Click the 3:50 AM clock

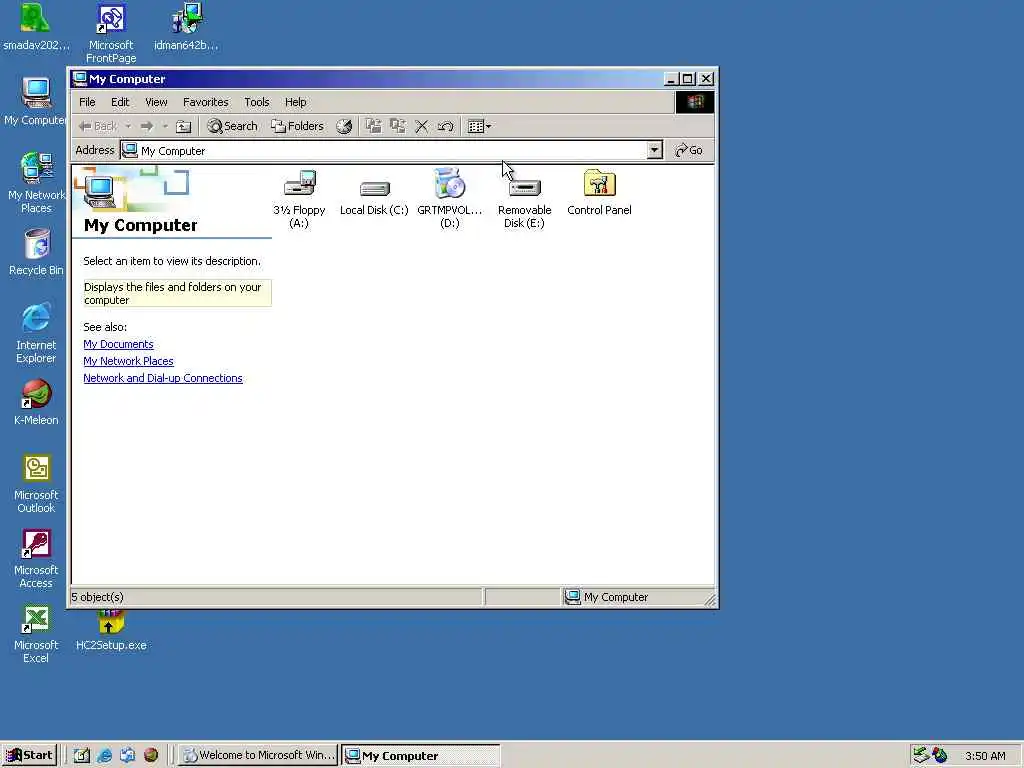click(x=985, y=756)
